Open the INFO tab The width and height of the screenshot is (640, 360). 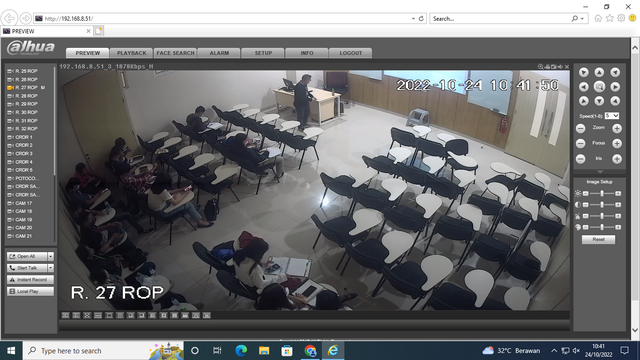pos(307,53)
